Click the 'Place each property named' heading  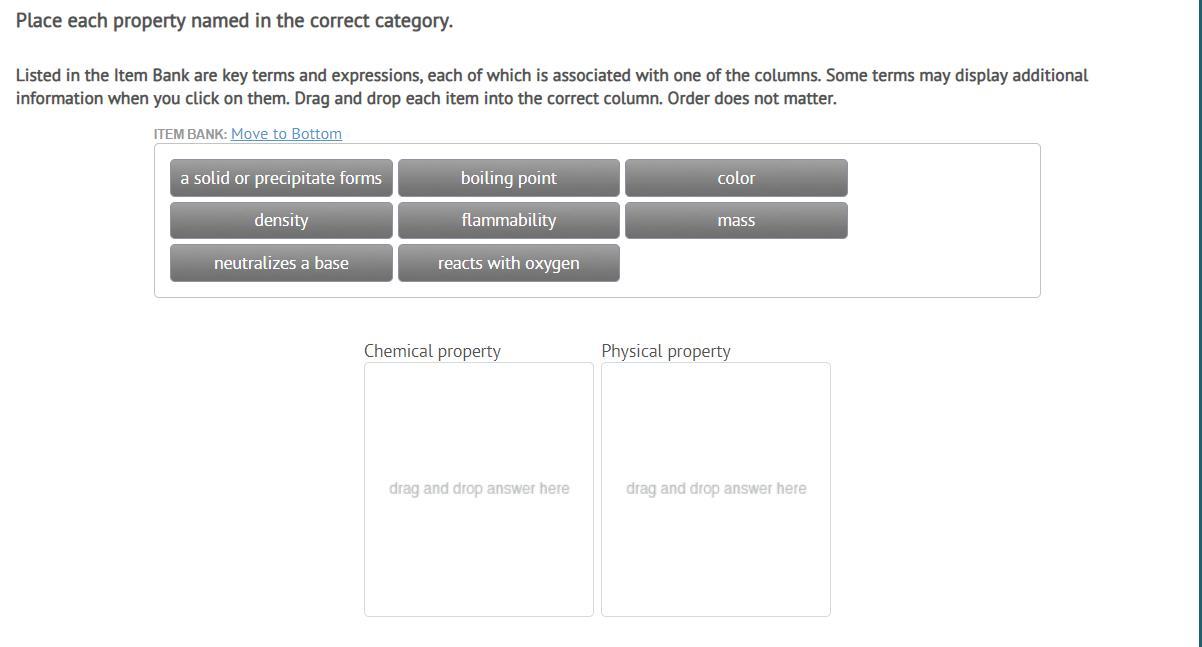pyautogui.click(x=234, y=21)
